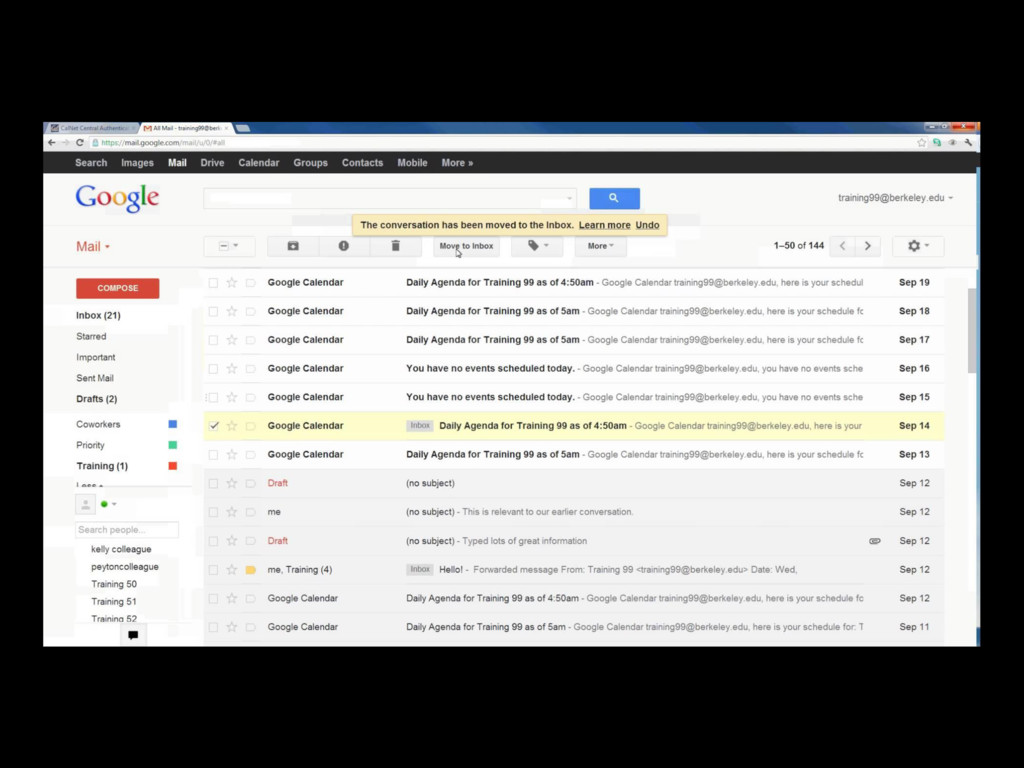
Task: Check the Sep 18 email checkbox
Action: 214,312
